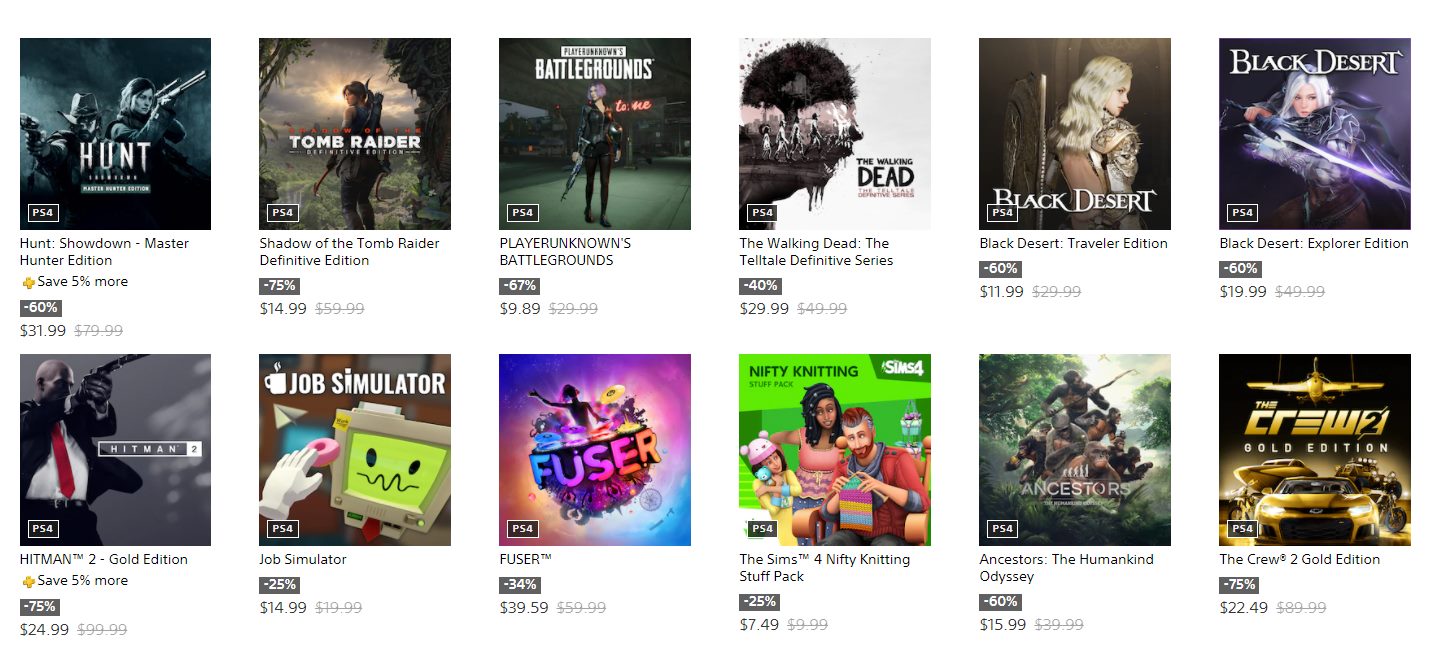Select The Sims 4 Nifty Knitting cover
1431x656 pixels.
(x=835, y=450)
